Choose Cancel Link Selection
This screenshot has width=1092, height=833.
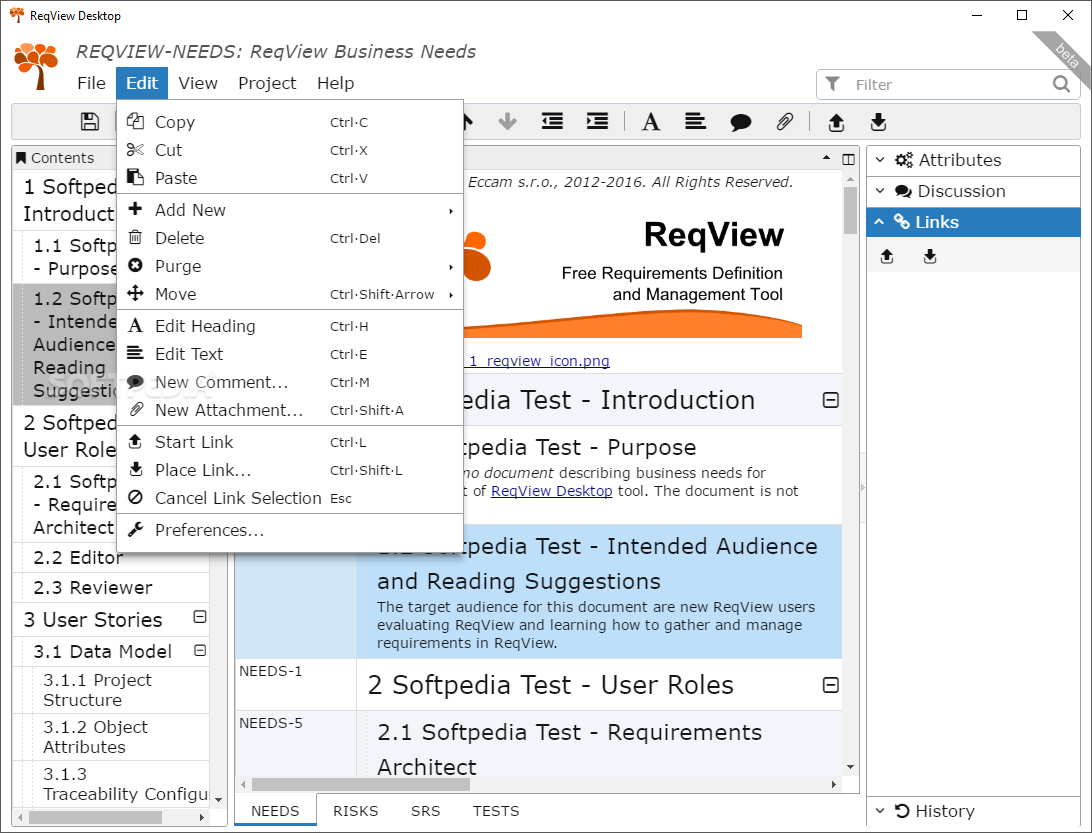point(290,498)
